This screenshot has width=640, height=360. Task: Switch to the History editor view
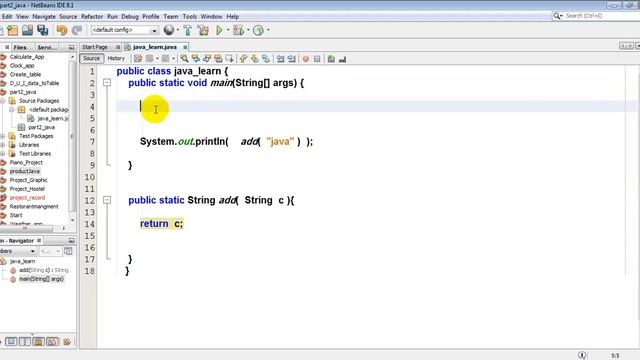coord(116,58)
